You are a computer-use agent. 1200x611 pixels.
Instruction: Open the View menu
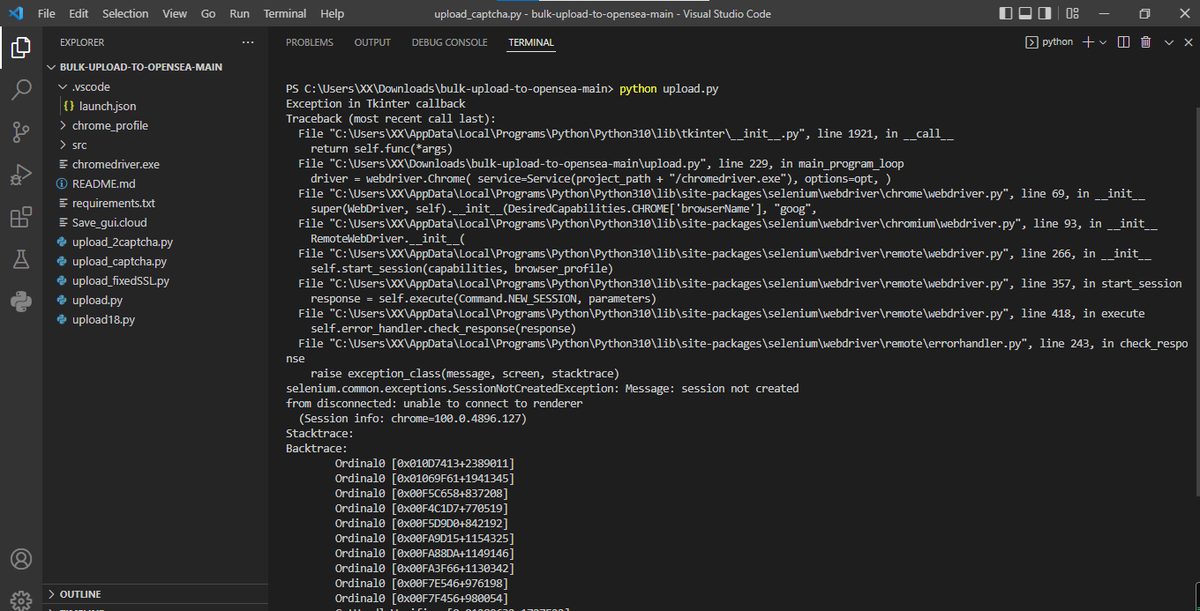[175, 13]
